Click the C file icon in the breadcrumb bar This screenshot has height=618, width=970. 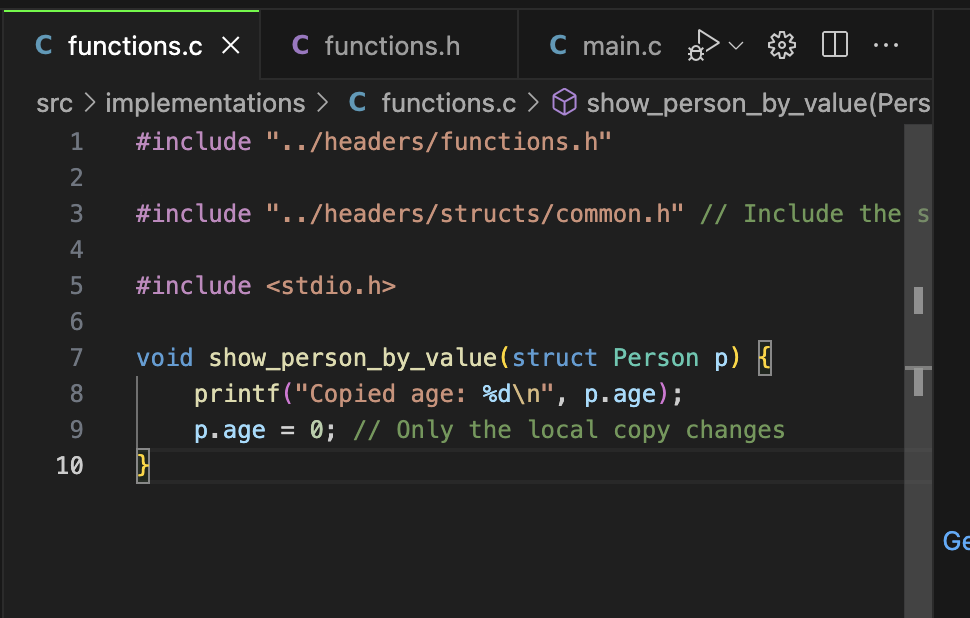coord(357,103)
